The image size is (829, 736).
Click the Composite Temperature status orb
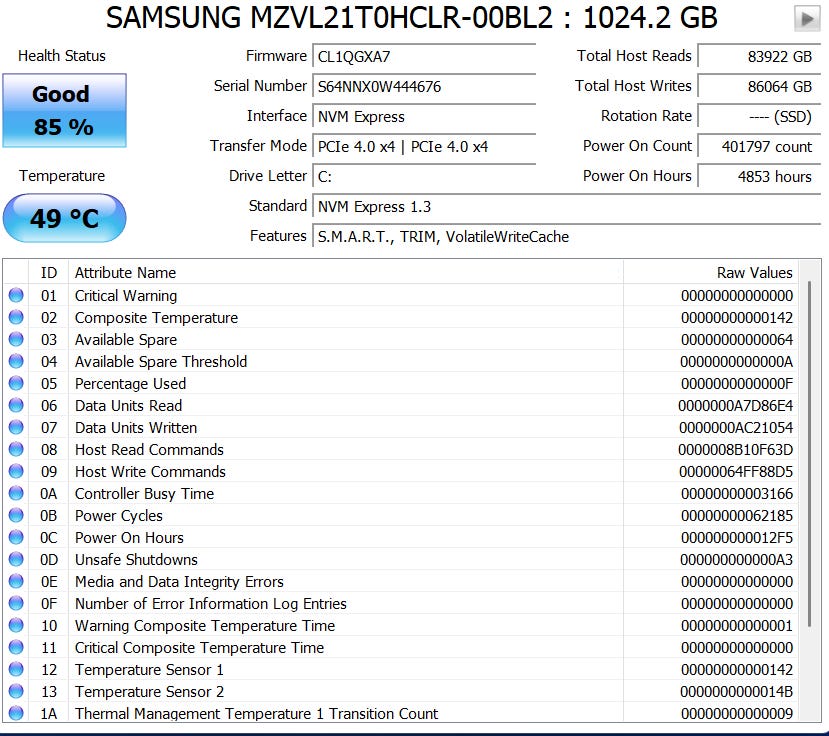16,317
